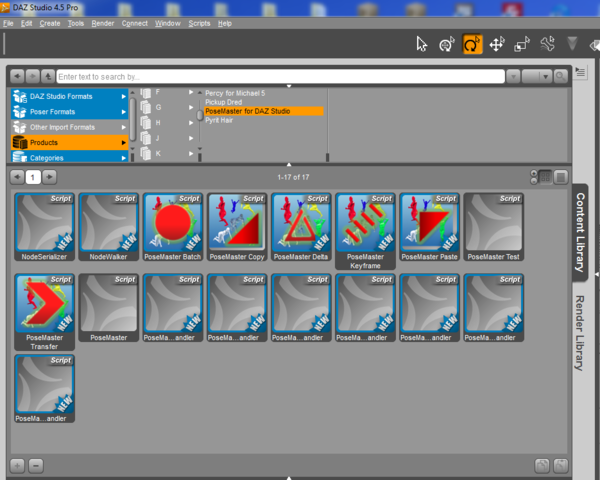The height and width of the screenshot is (480, 600).
Task: Open the Edit menu
Action: point(26,23)
